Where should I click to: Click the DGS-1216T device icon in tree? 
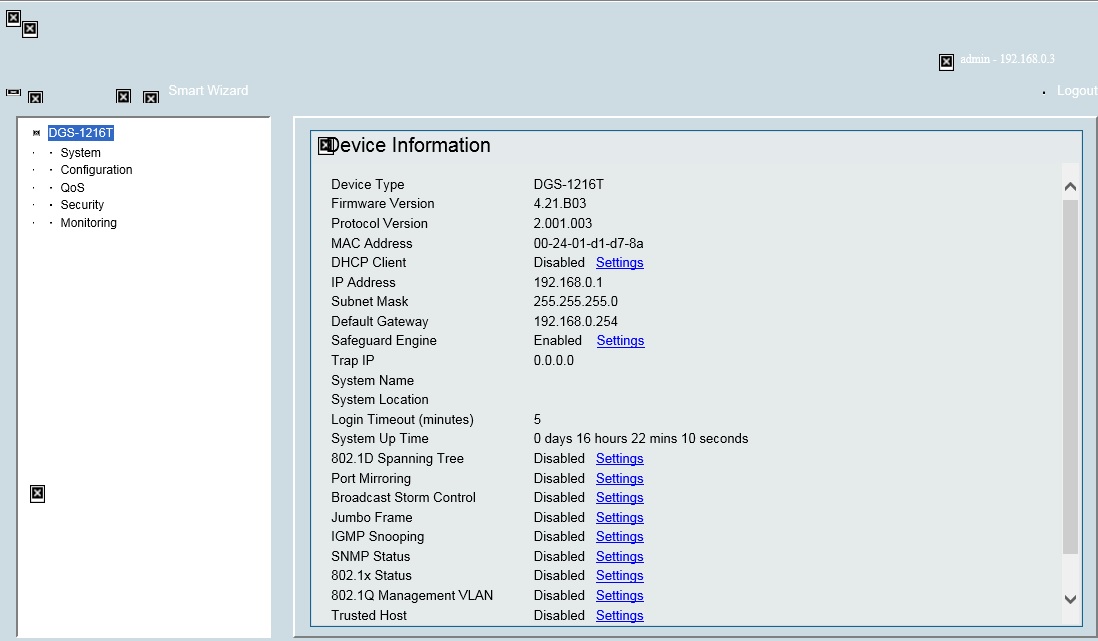(37, 133)
